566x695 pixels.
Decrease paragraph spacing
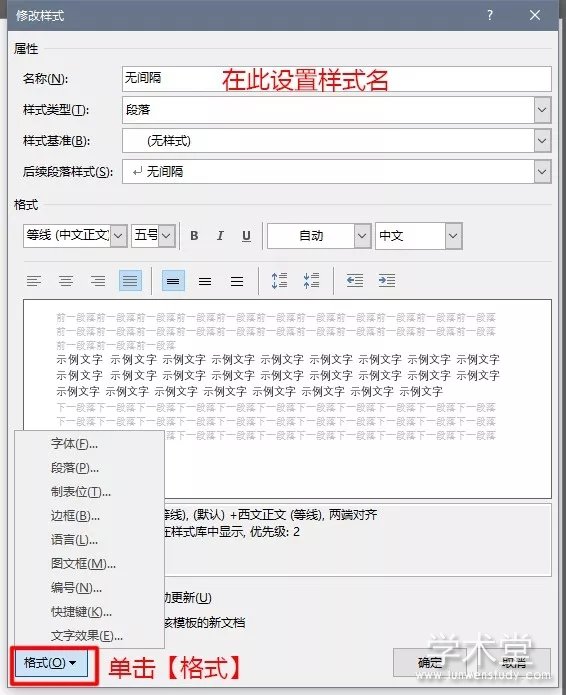[x=312, y=281]
